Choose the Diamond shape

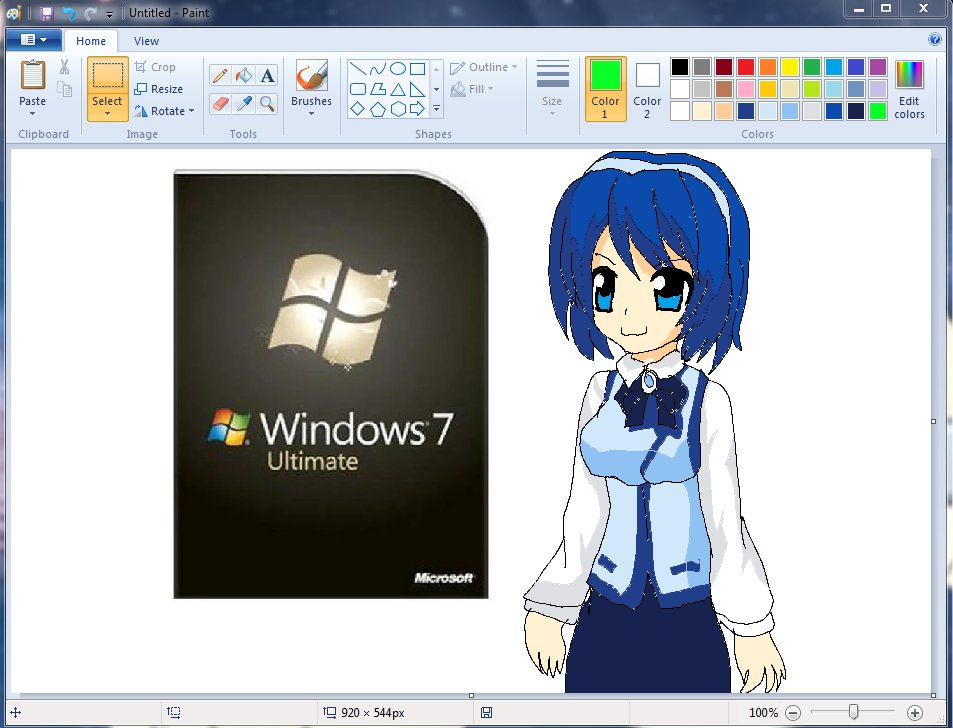click(357, 109)
